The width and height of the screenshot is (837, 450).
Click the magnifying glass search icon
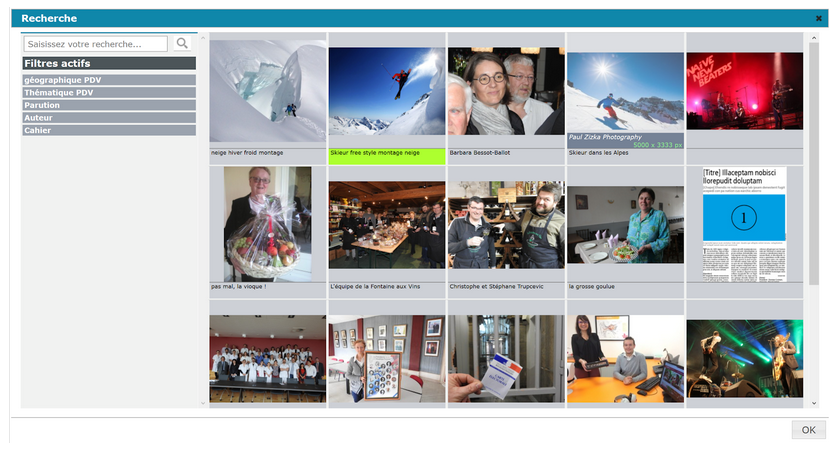(182, 44)
